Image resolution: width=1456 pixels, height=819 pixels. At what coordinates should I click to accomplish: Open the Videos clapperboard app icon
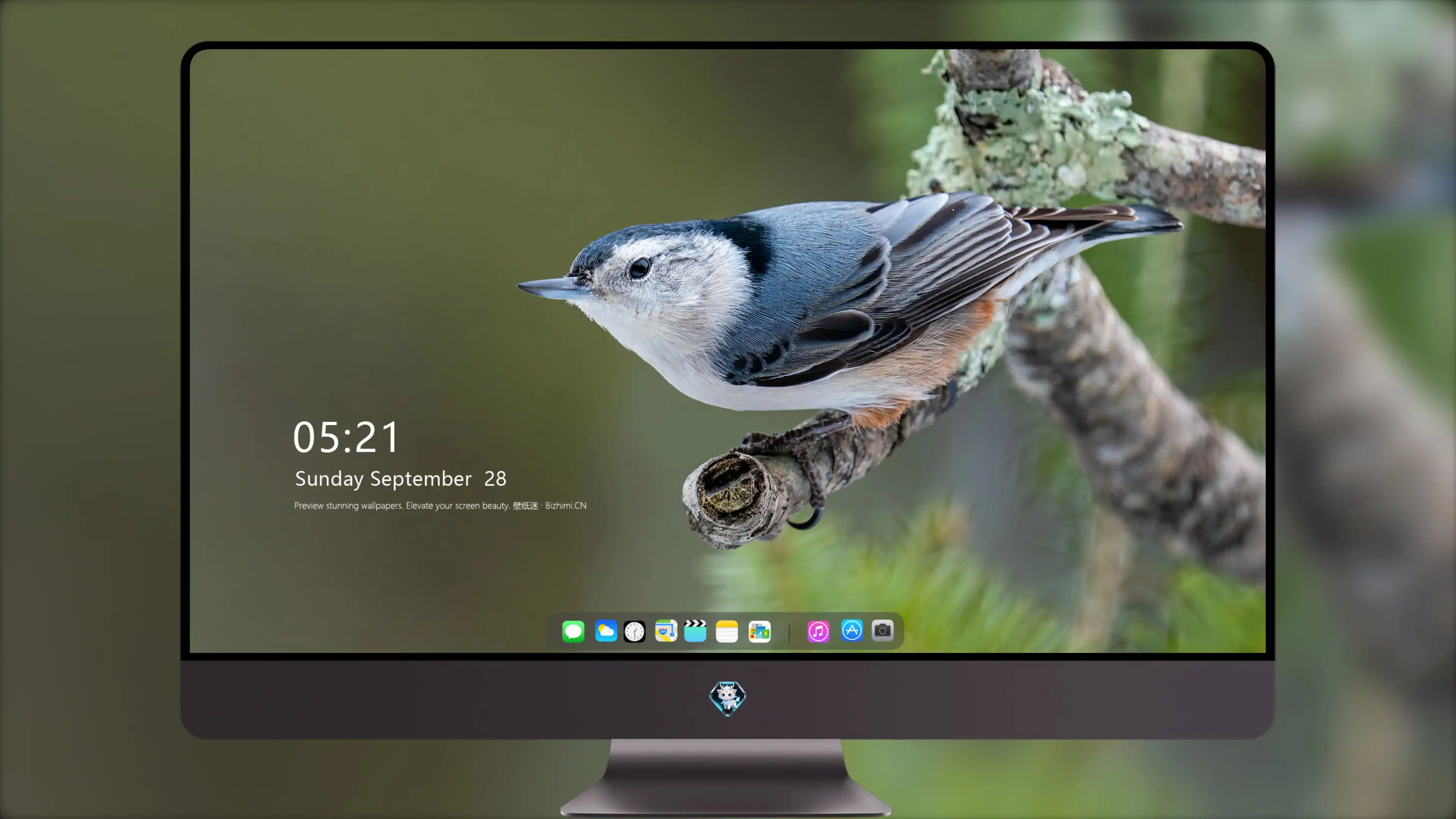(x=695, y=631)
